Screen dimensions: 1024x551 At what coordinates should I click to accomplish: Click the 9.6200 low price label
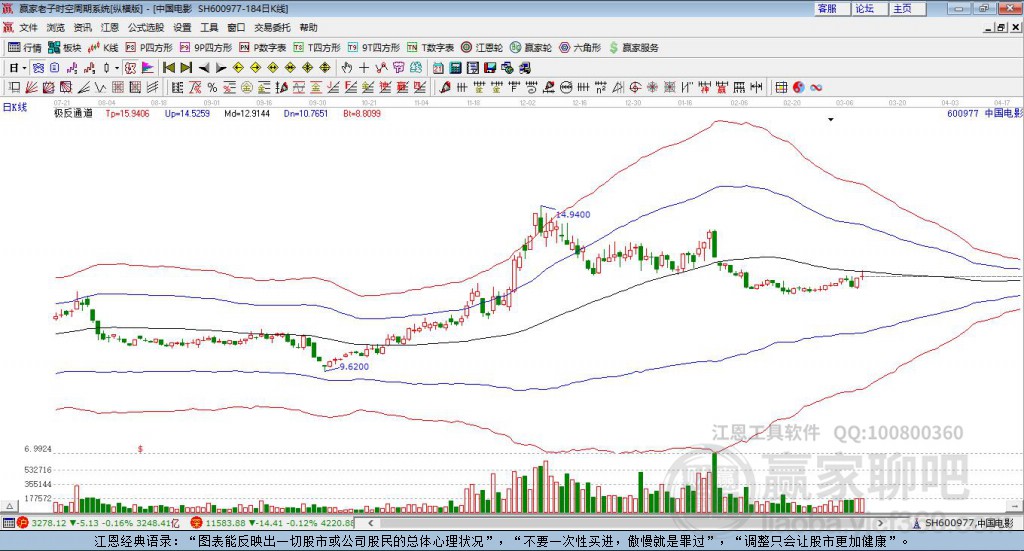click(355, 367)
